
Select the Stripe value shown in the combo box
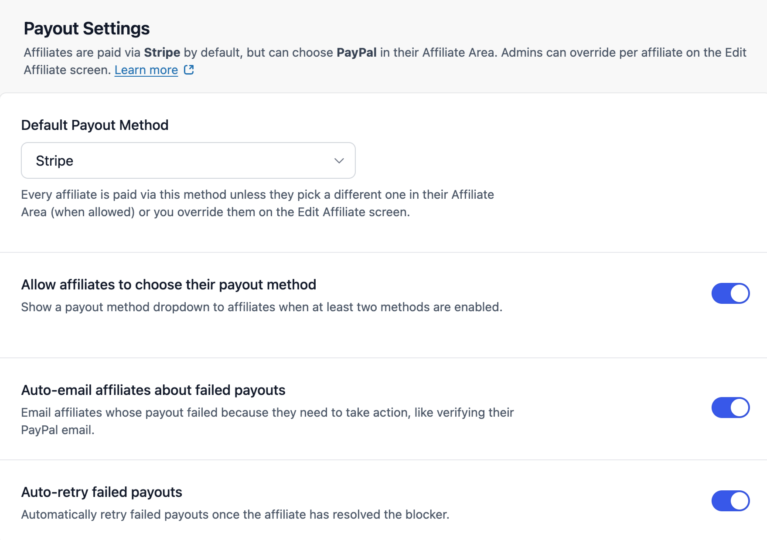point(54,160)
